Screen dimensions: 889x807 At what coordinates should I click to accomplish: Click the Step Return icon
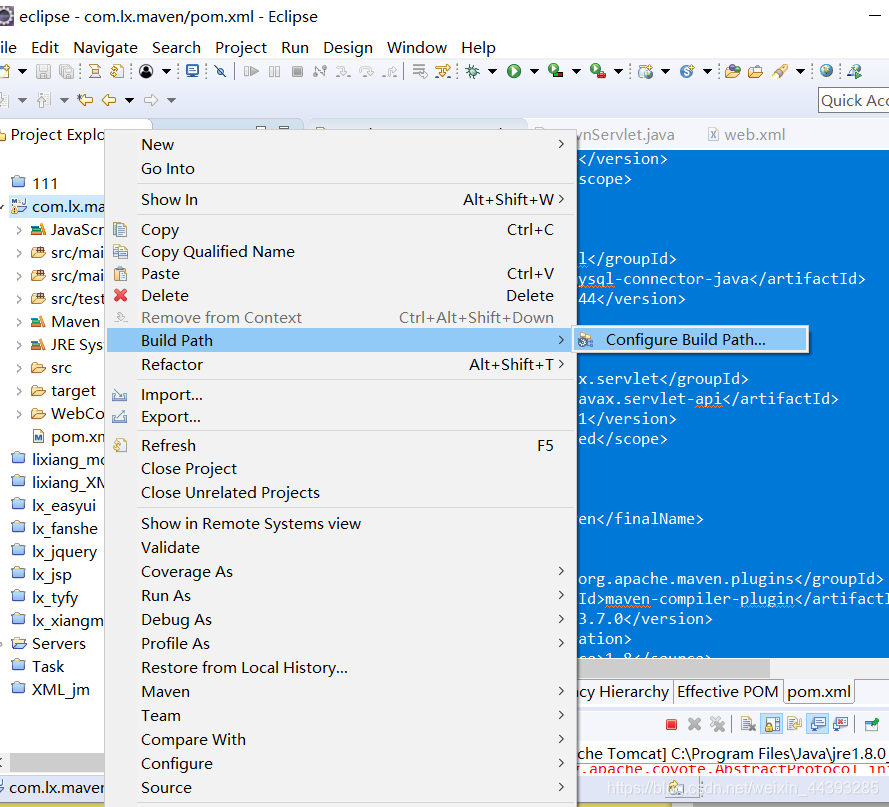[390, 71]
